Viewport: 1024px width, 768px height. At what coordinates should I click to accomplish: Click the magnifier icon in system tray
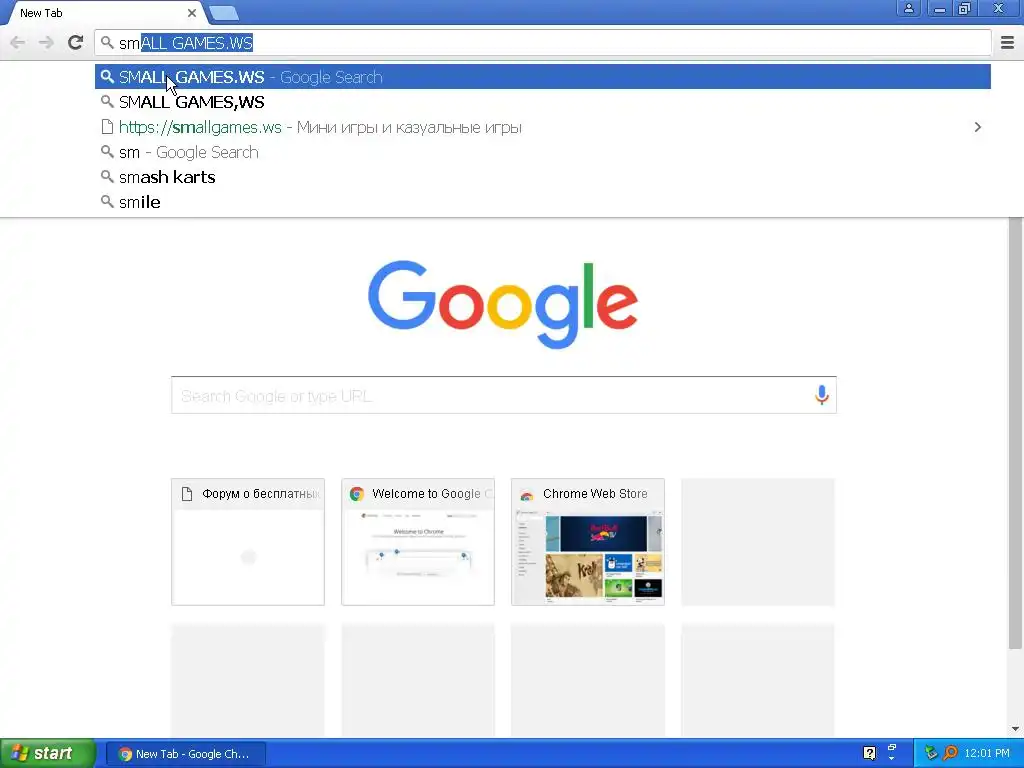coord(950,753)
